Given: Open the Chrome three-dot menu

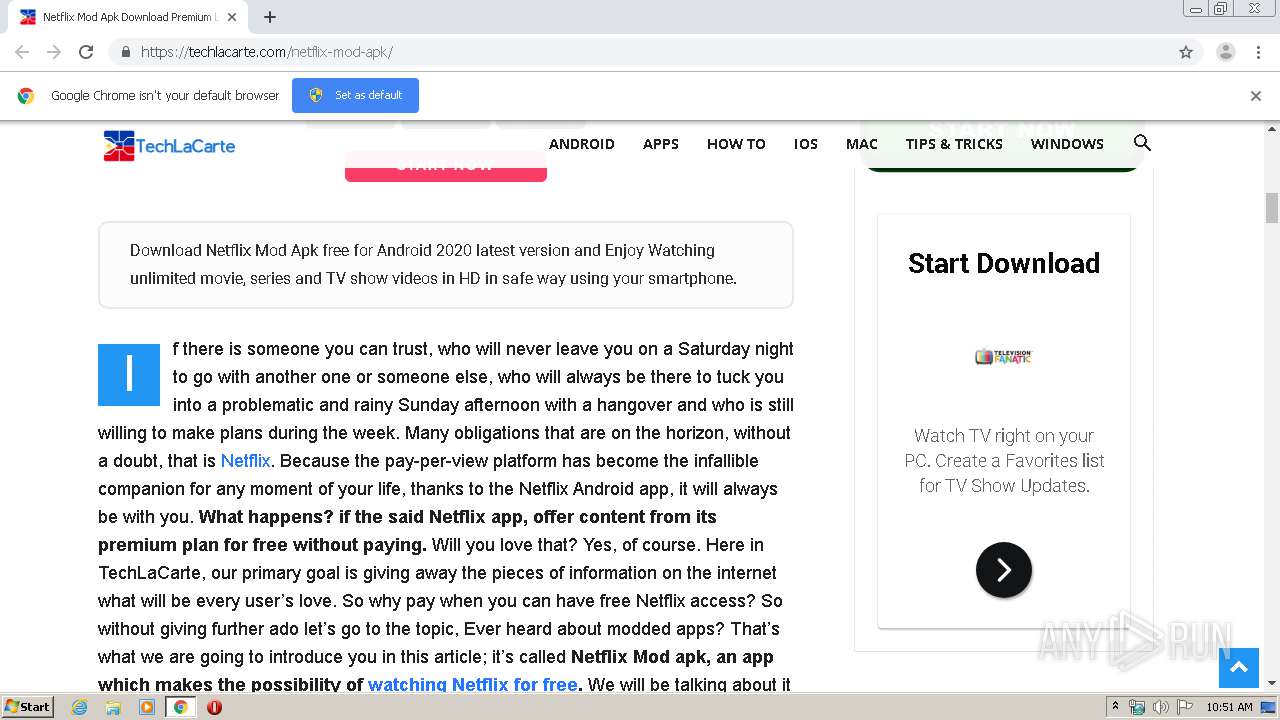Looking at the screenshot, I should (x=1258, y=52).
